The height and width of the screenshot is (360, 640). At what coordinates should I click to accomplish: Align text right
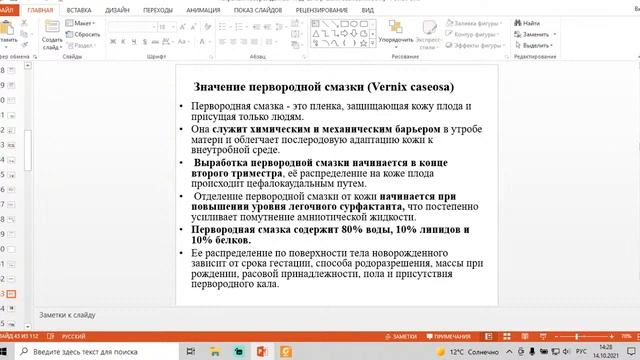pyautogui.click(x=244, y=42)
